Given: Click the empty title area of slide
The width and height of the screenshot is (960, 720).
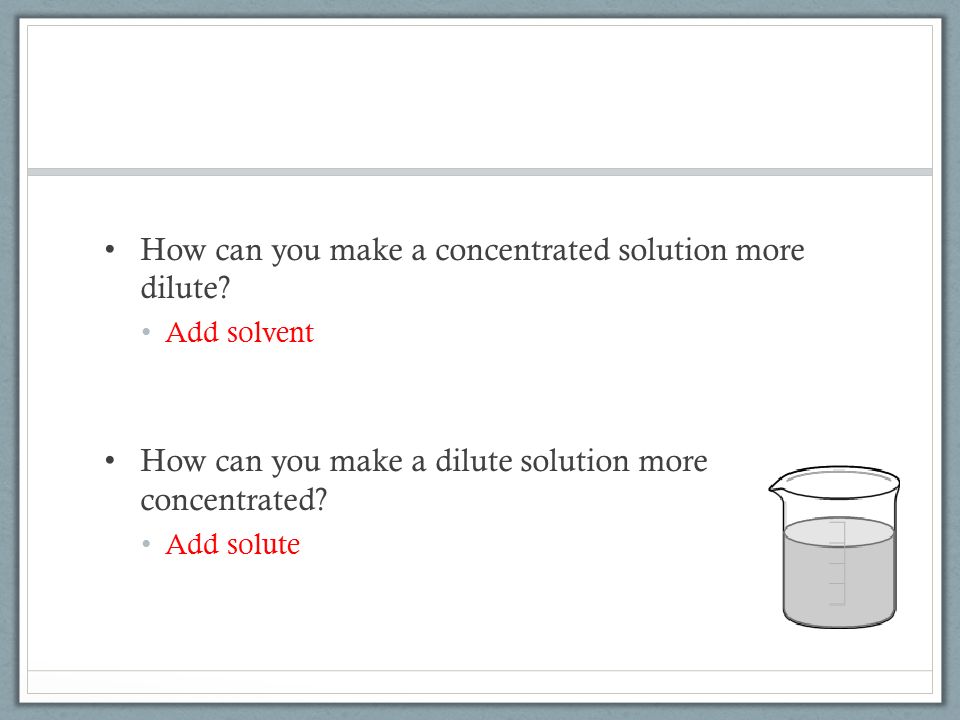Looking at the screenshot, I should (x=480, y=97).
